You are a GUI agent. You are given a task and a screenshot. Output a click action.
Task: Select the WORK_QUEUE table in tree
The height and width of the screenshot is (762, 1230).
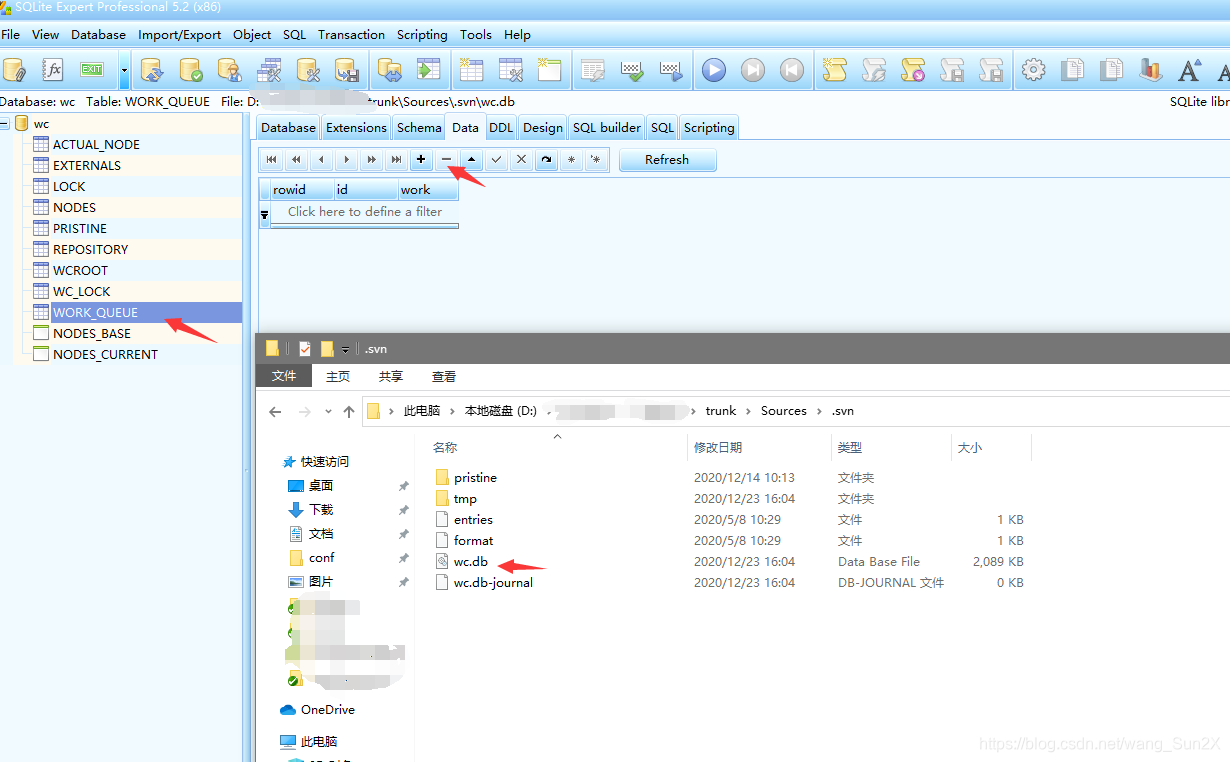click(96, 313)
